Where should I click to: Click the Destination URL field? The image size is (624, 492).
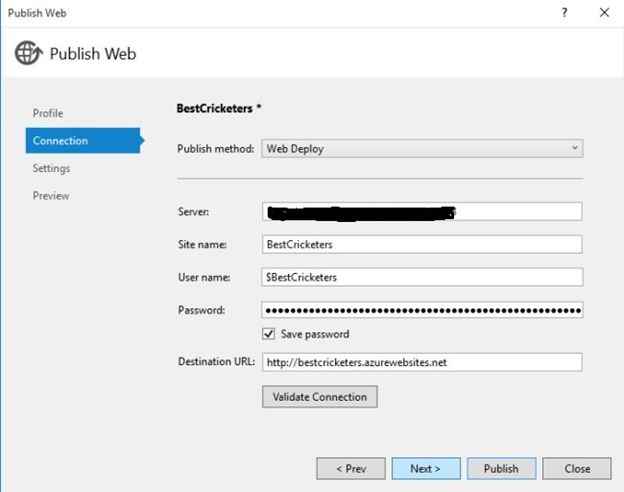pyautogui.click(x=422, y=362)
